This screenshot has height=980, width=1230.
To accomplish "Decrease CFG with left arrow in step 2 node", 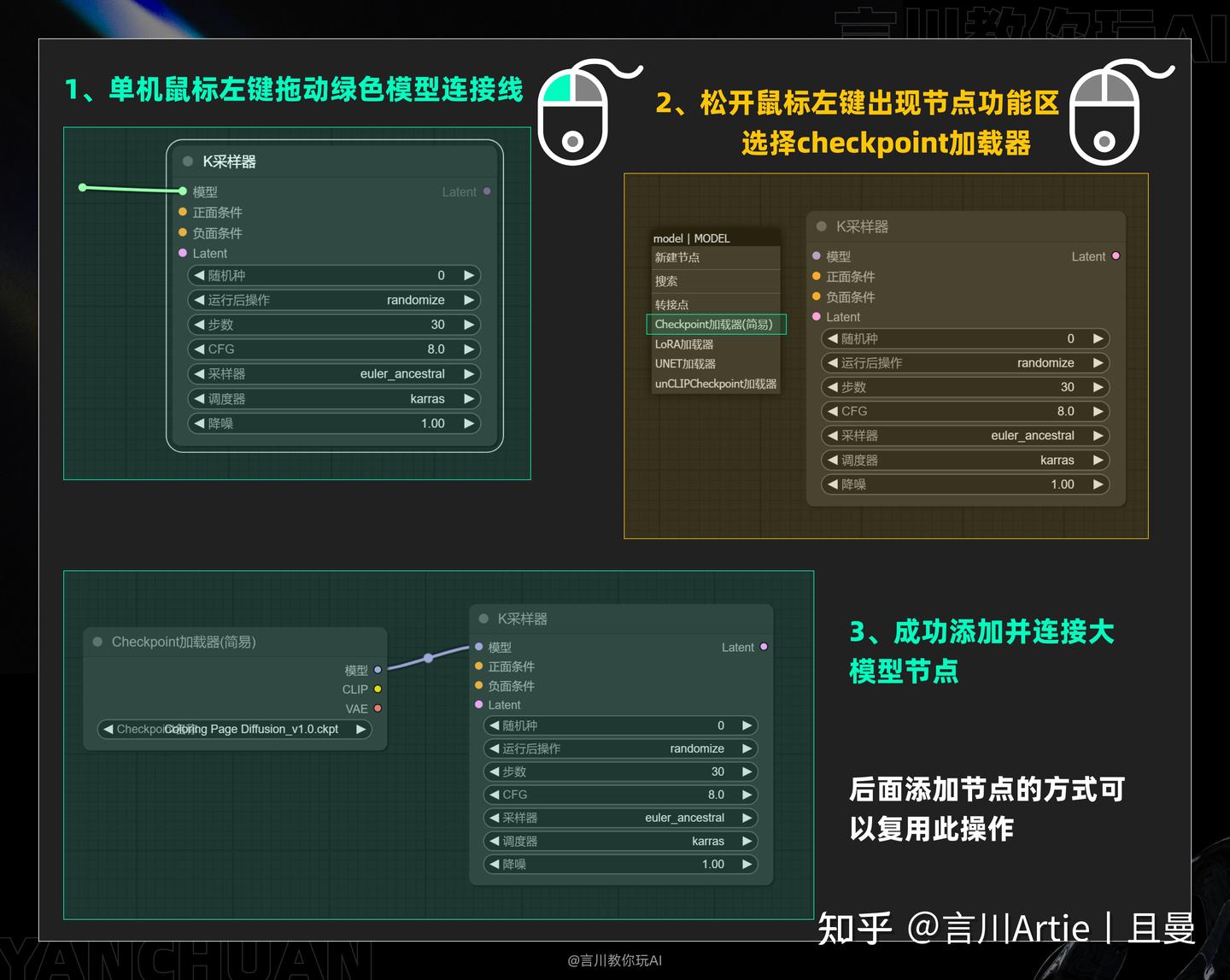I will pyautogui.click(x=832, y=411).
